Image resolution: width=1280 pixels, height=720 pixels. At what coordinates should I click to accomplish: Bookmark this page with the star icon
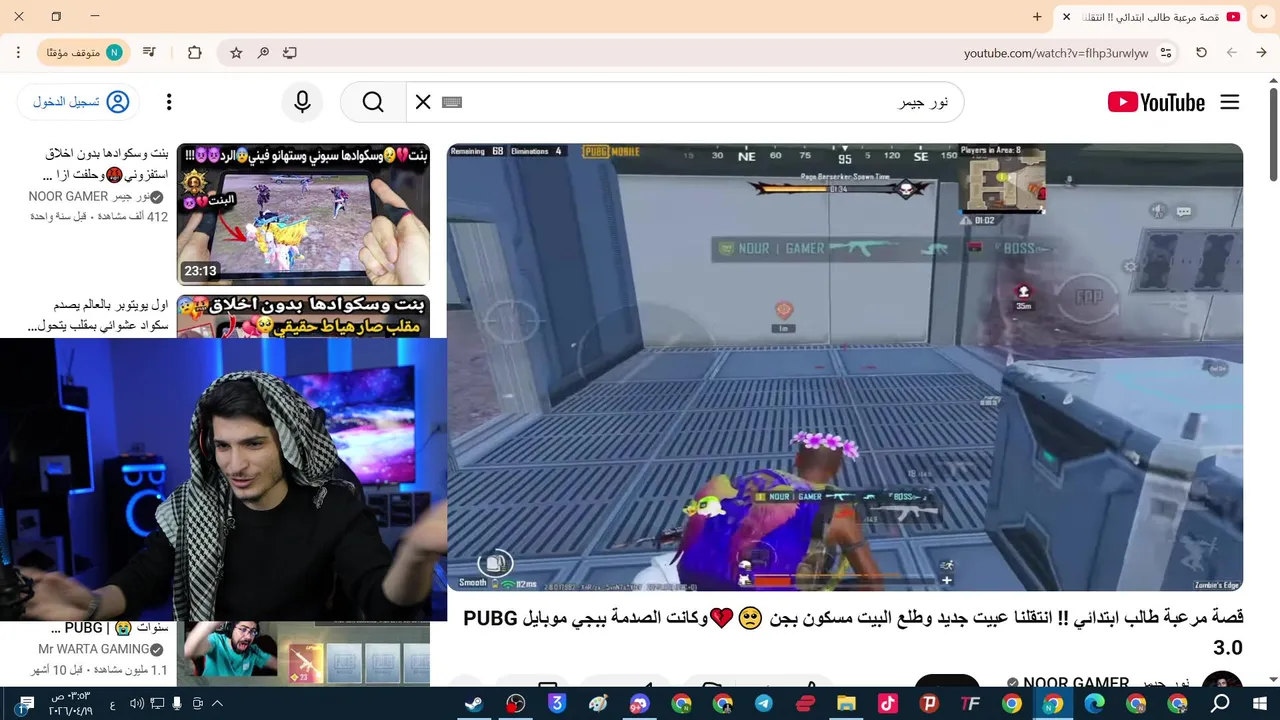pos(236,53)
